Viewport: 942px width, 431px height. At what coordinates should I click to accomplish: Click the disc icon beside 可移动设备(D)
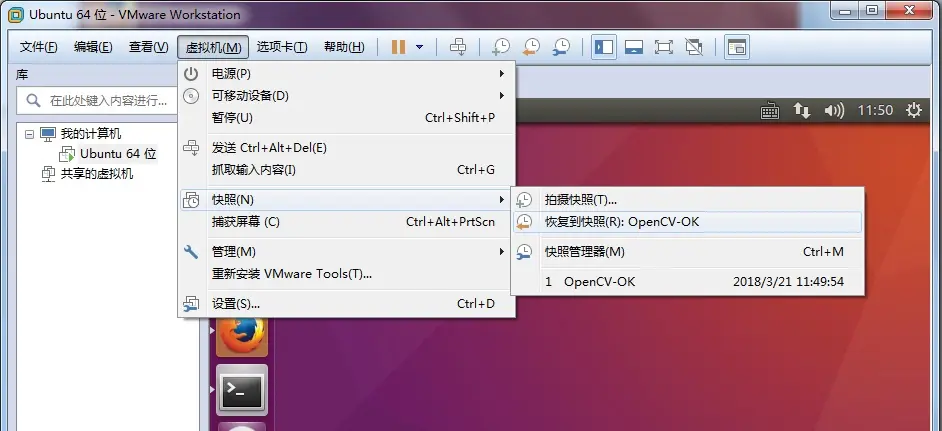click(x=191, y=96)
